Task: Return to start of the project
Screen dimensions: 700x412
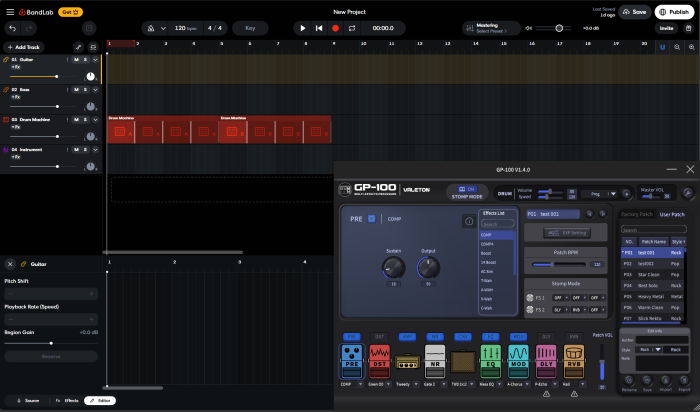Action: point(319,28)
